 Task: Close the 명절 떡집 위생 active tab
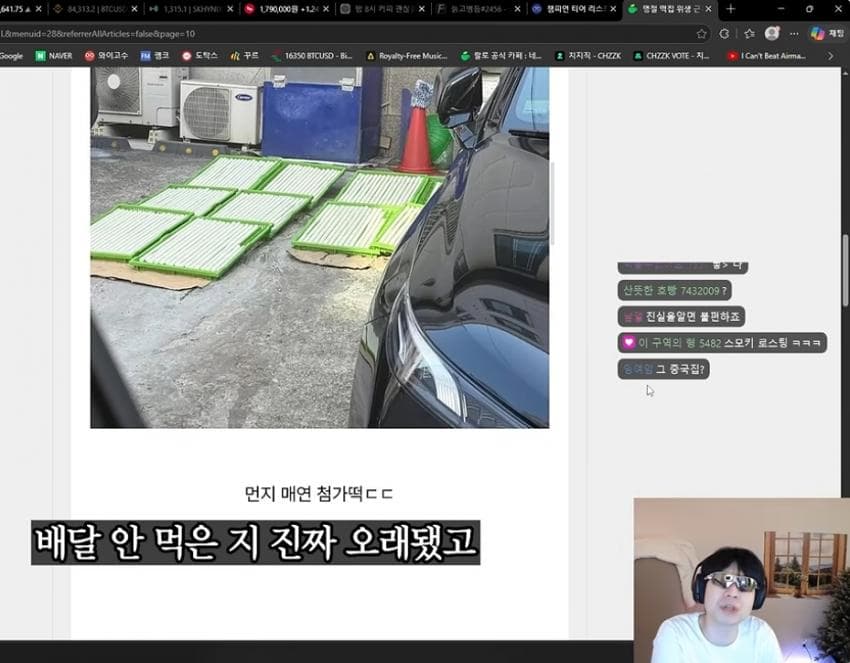[x=708, y=9]
